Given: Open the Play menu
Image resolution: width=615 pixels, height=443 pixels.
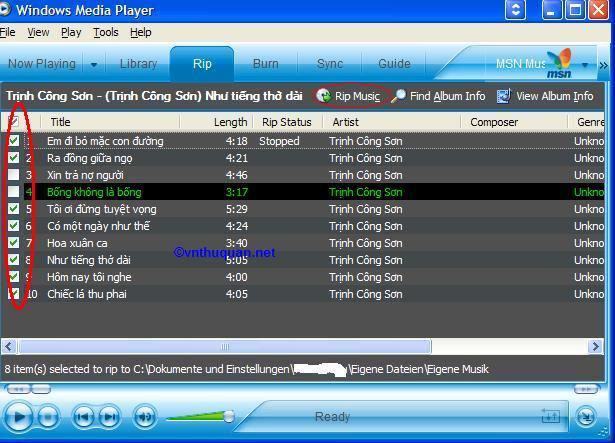Looking at the screenshot, I should coord(71,32).
